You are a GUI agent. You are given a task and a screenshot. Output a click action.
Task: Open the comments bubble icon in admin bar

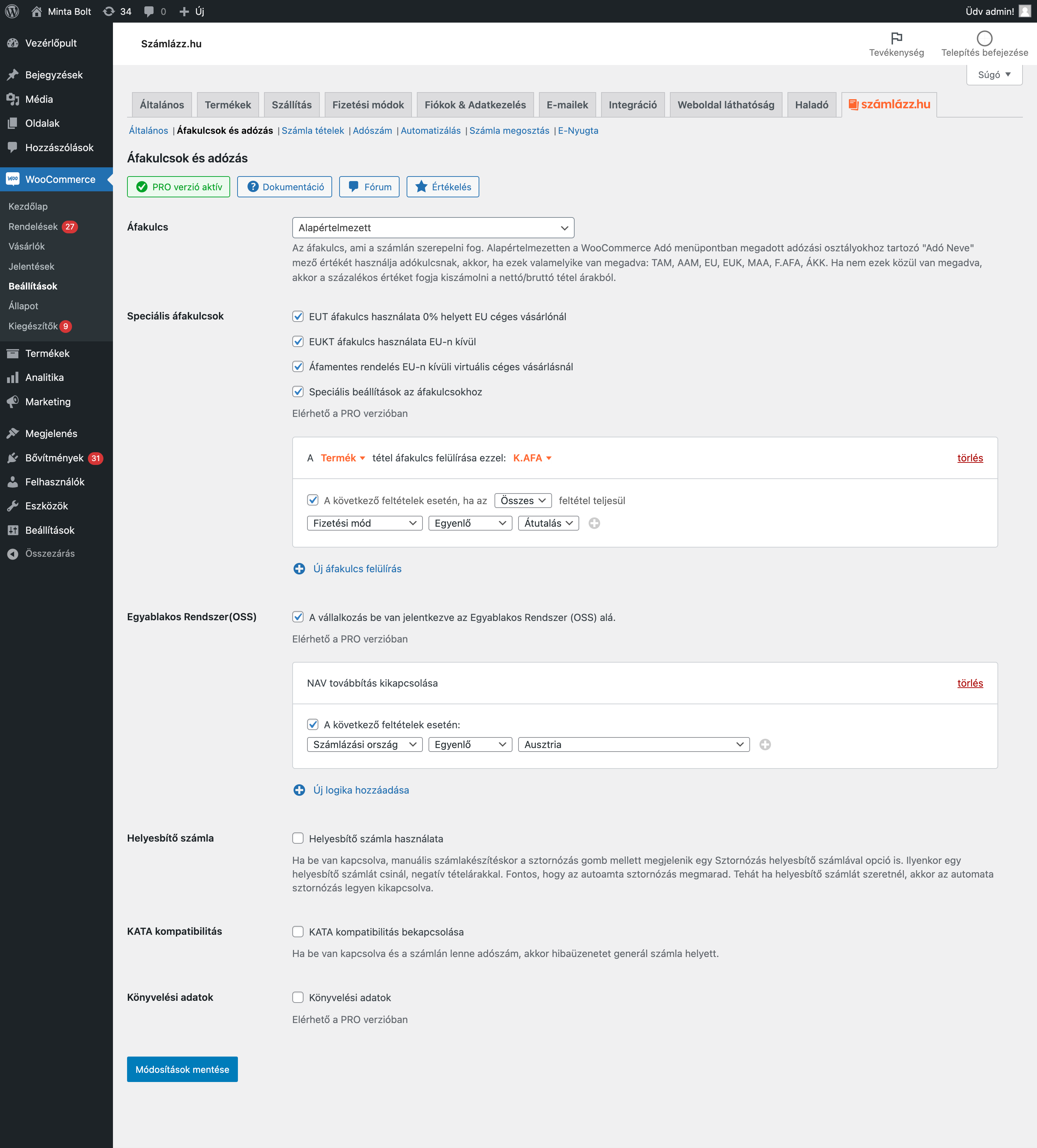(149, 11)
